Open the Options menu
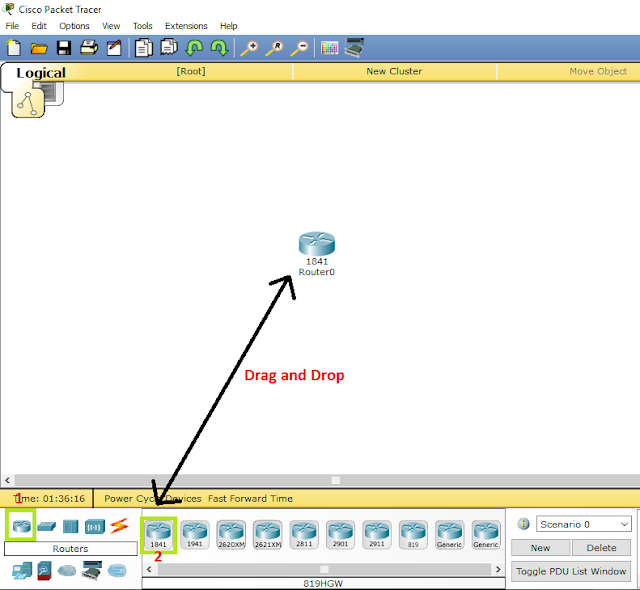The width and height of the screenshot is (640, 590). (74, 26)
